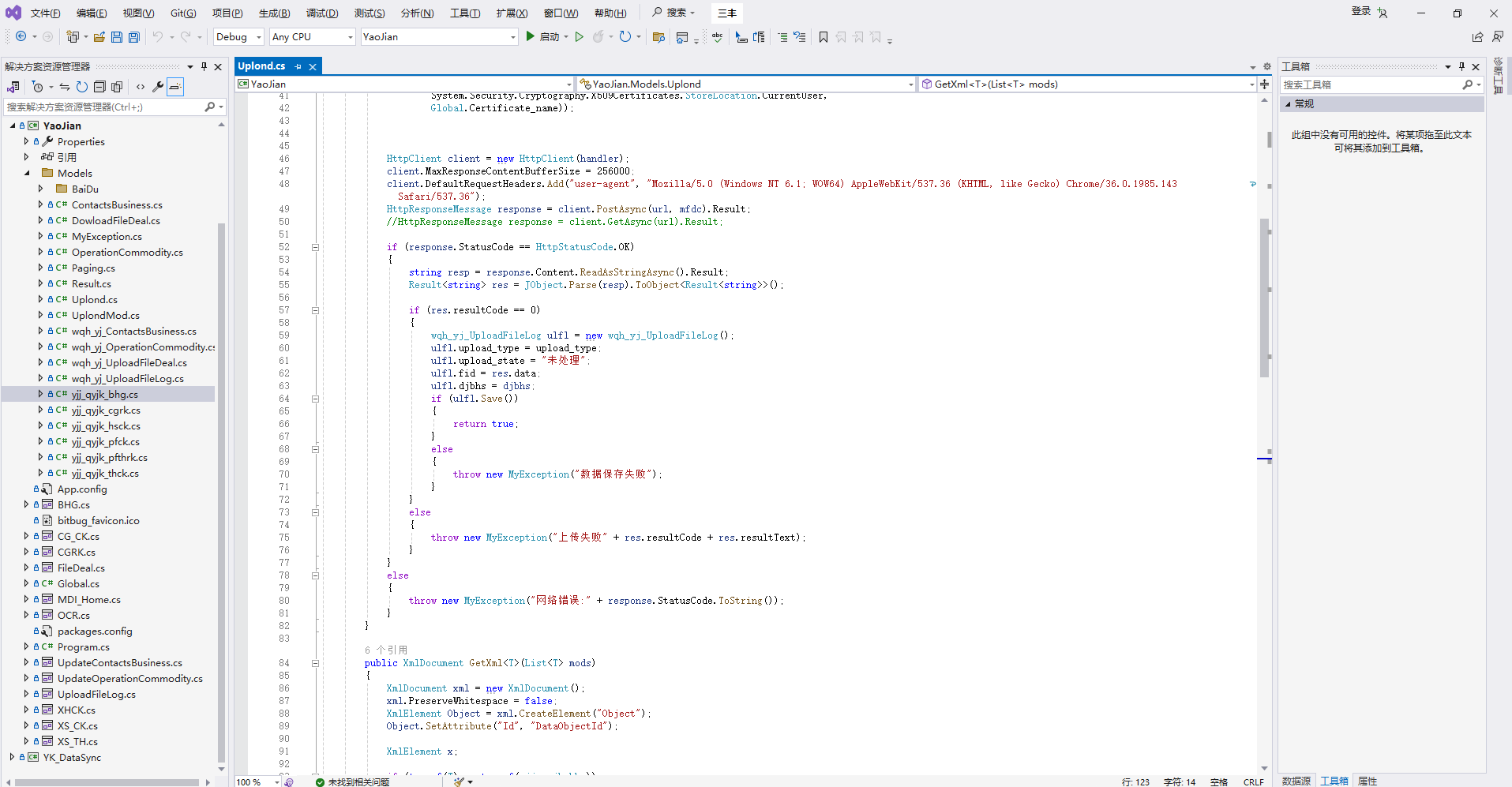Image resolution: width=1512 pixels, height=787 pixels.
Task: Toggle Show All Files in Solution Explorer
Action: coord(117,87)
